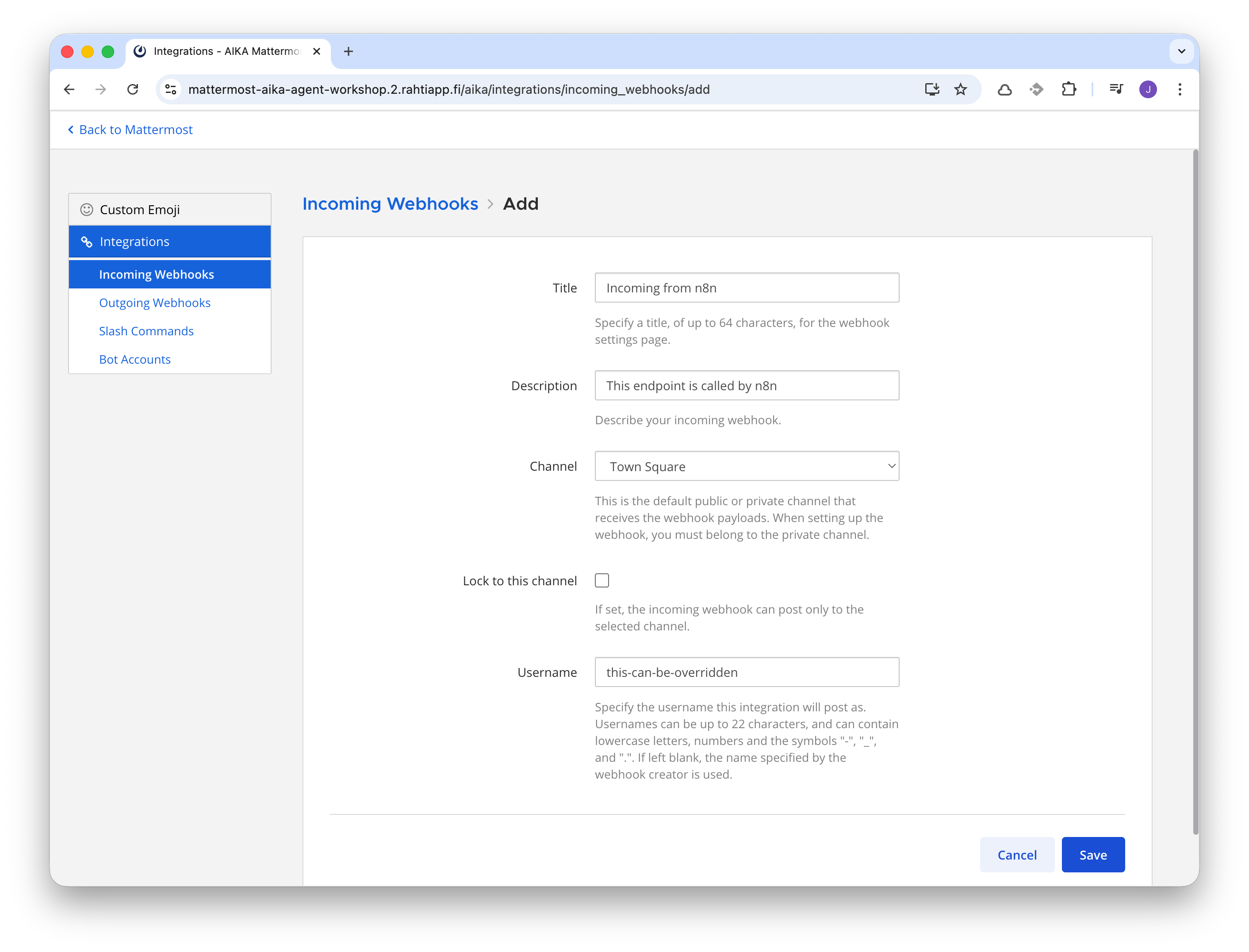The width and height of the screenshot is (1249, 952).
Task: Click into the Username input field
Action: click(x=747, y=672)
